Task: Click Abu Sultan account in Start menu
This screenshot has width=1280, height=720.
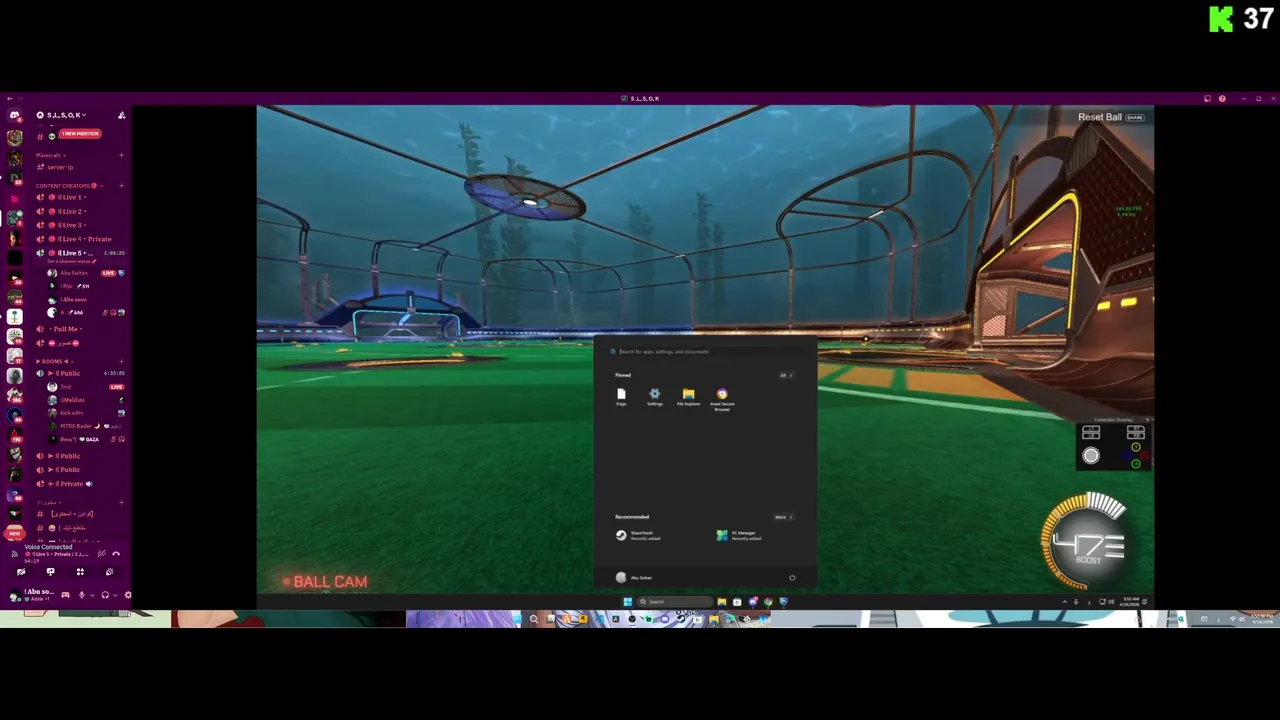Action: pos(634,577)
